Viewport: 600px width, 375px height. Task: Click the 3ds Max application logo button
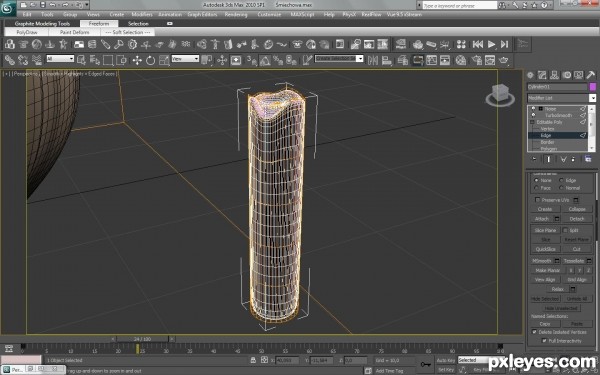point(8,8)
